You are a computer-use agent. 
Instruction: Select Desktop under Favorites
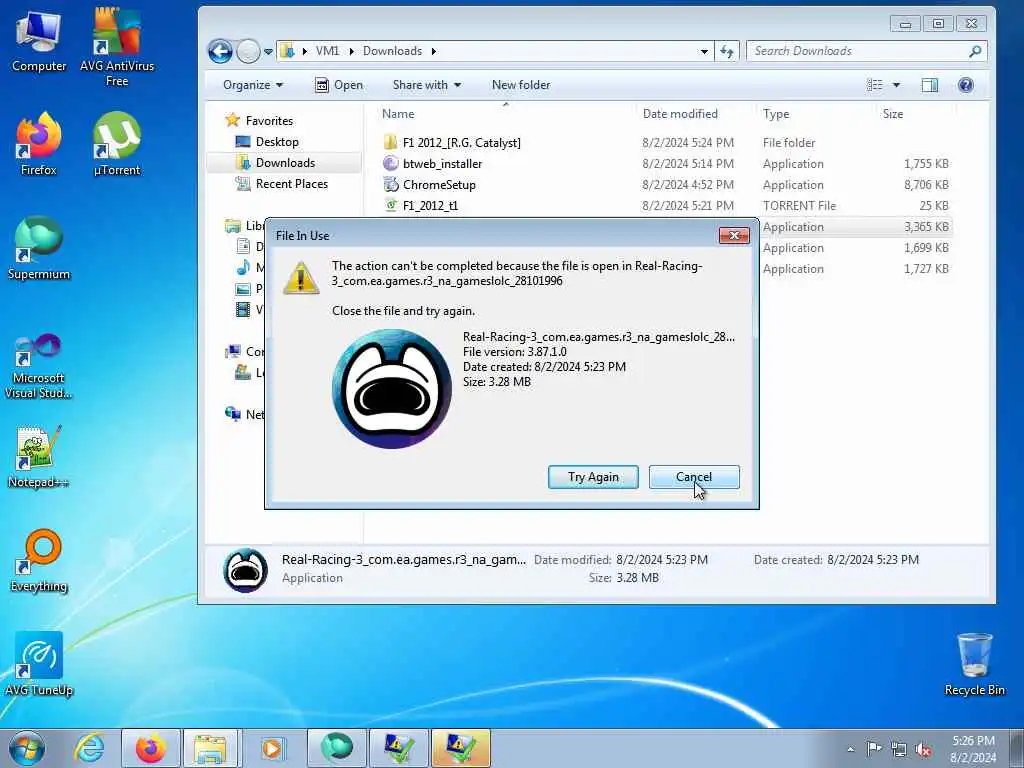277,142
